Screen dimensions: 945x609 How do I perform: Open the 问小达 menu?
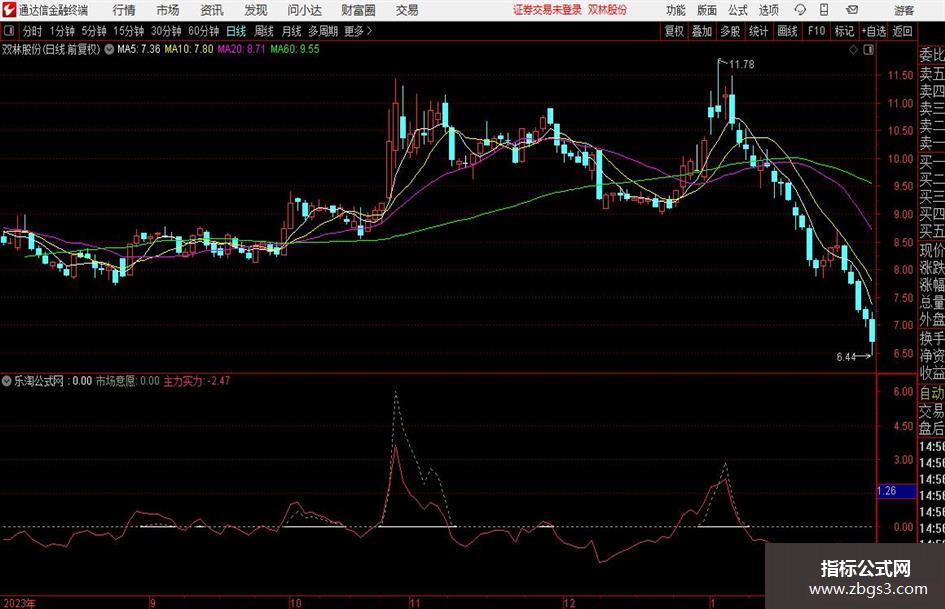[305, 10]
